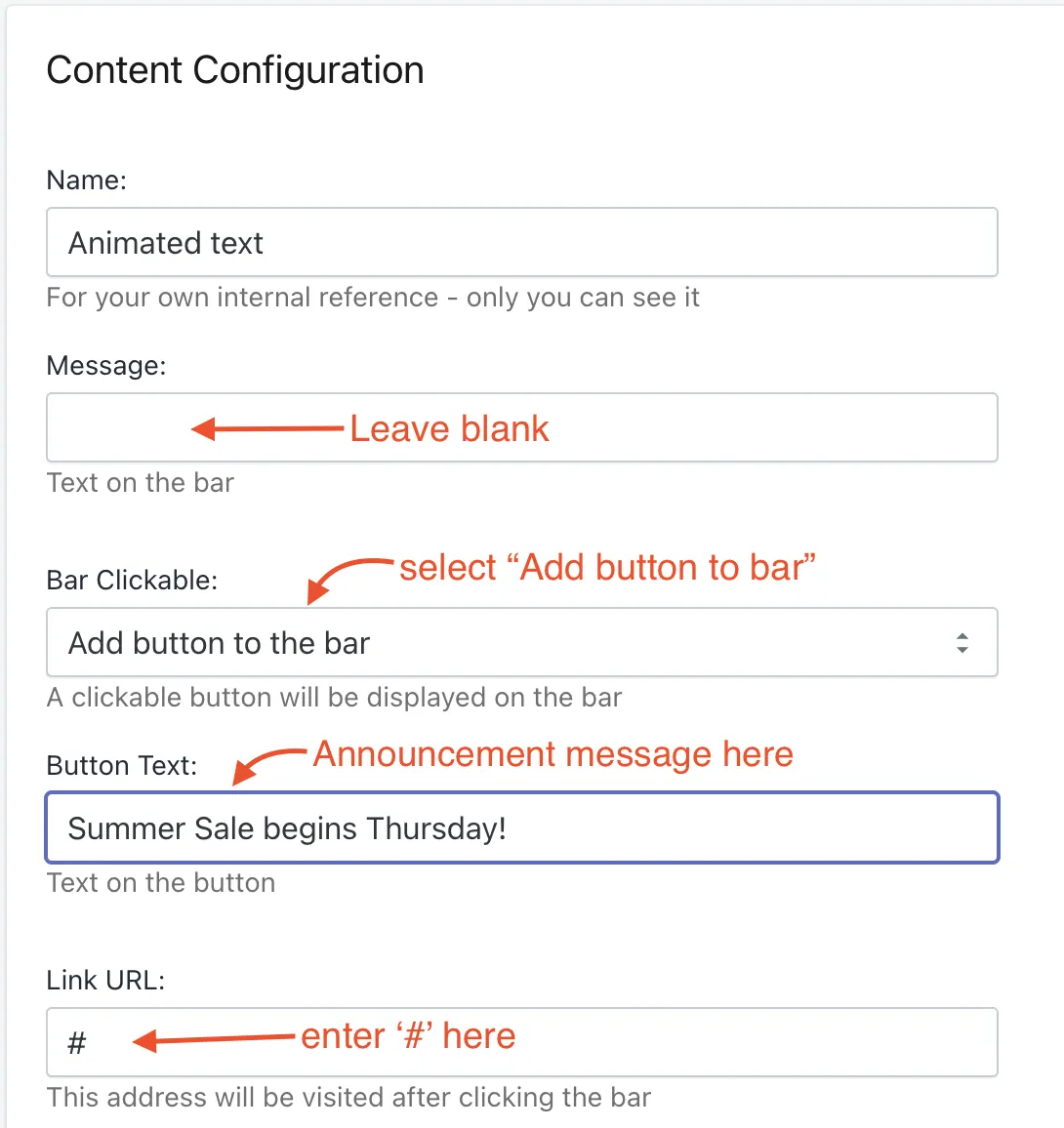1064x1128 pixels.
Task: Click the 'Link URL:' label
Action: [x=105, y=980]
